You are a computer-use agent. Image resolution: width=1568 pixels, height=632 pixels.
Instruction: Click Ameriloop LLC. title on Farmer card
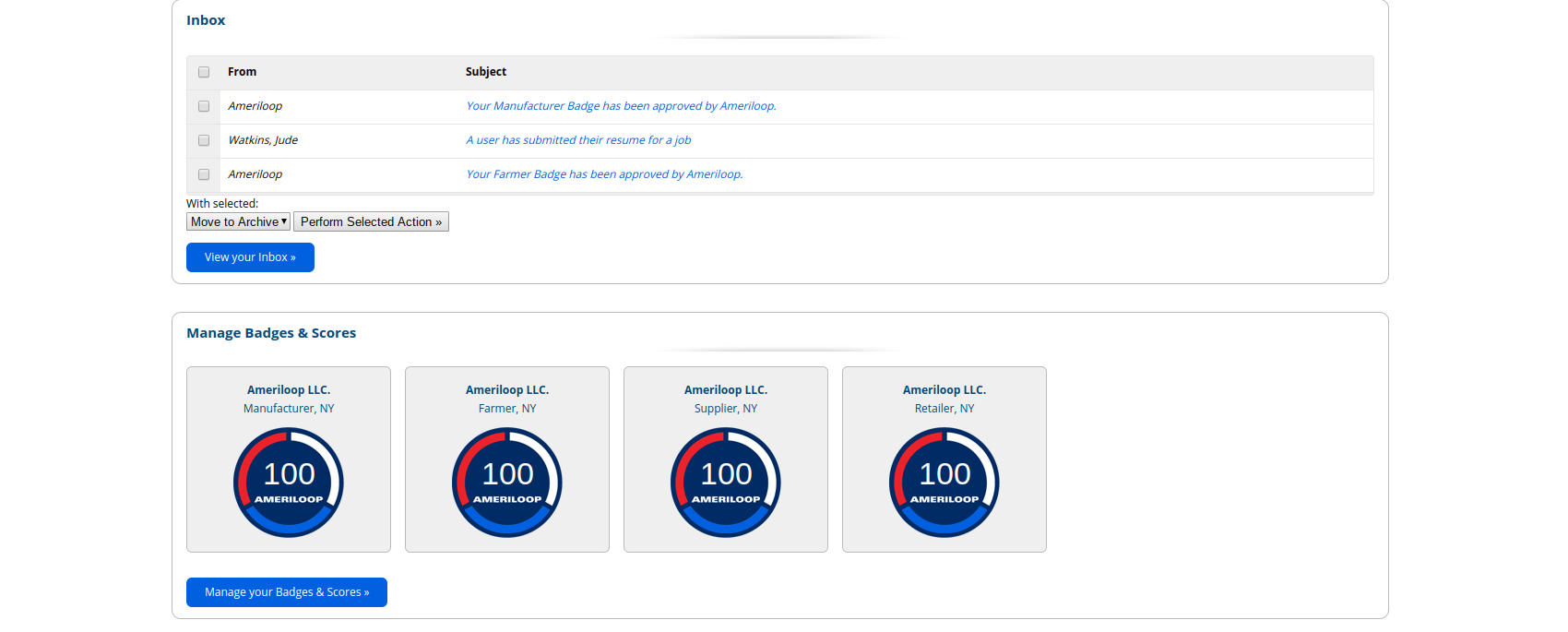(507, 390)
